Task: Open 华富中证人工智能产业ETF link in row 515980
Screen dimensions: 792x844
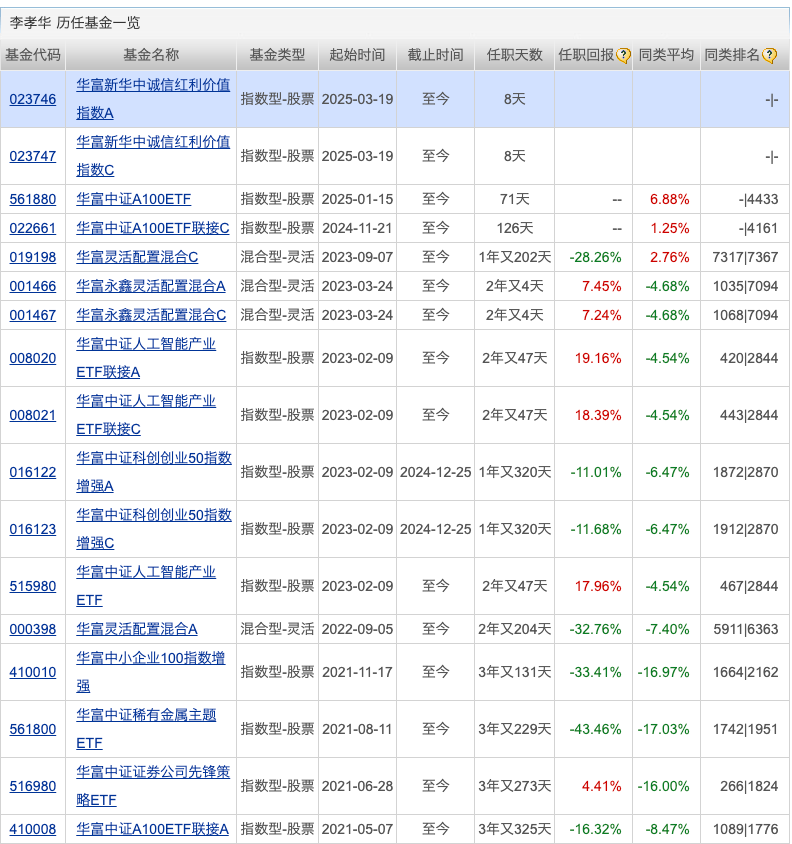Action: point(146,586)
